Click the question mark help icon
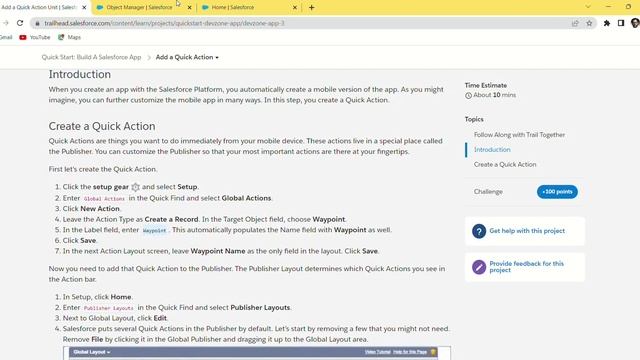The width and height of the screenshot is (640, 360). (x=479, y=231)
